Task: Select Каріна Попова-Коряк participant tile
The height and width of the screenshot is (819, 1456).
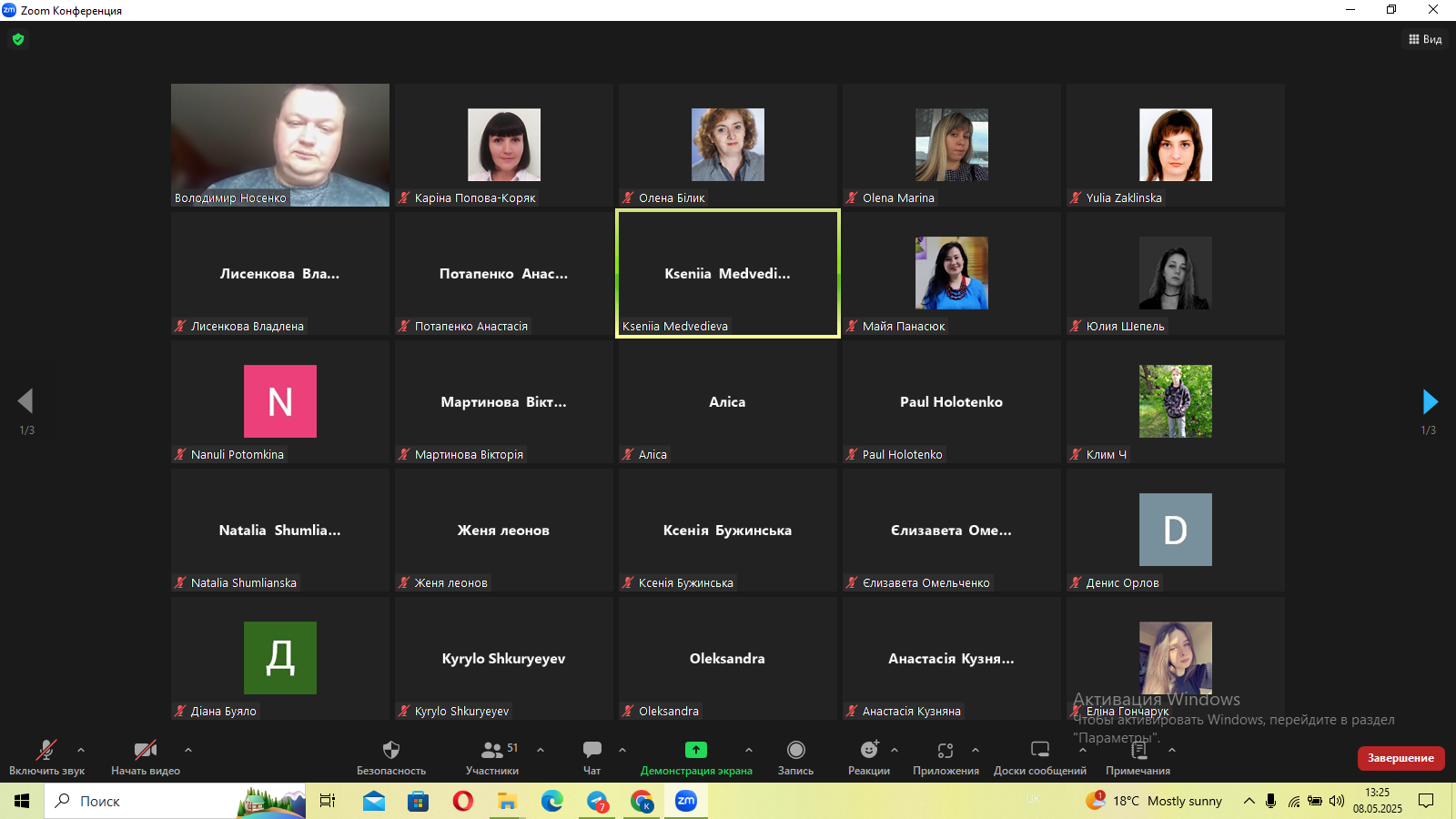Action: [x=504, y=145]
